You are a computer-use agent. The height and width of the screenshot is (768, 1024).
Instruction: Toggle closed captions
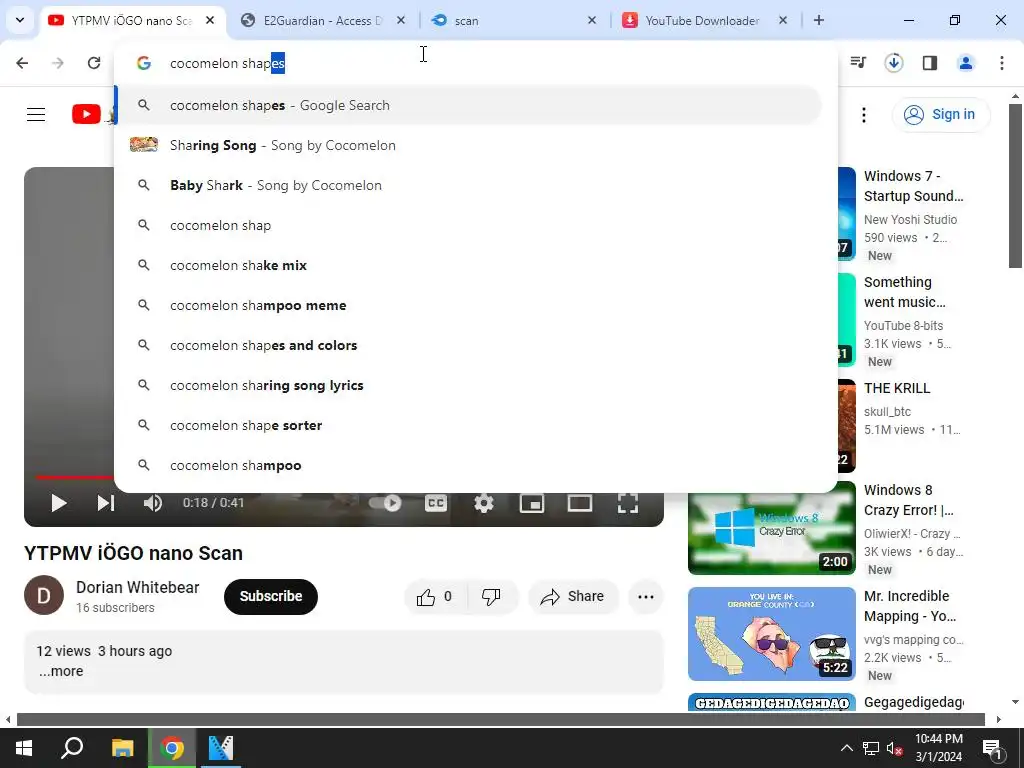point(436,503)
